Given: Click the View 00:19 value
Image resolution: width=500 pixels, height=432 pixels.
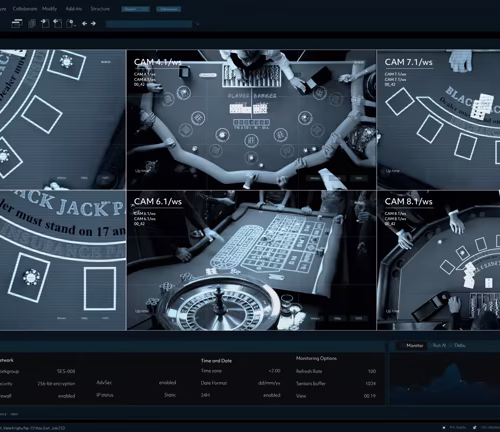Looking at the screenshot, I should tap(370, 396).
